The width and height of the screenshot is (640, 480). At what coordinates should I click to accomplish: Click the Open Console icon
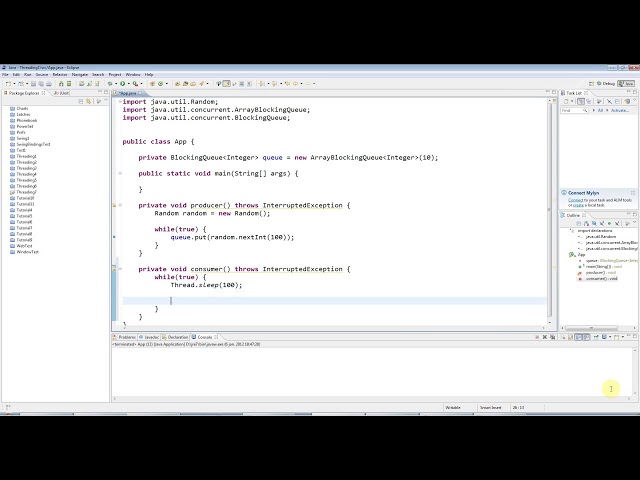[x=617, y=337]
